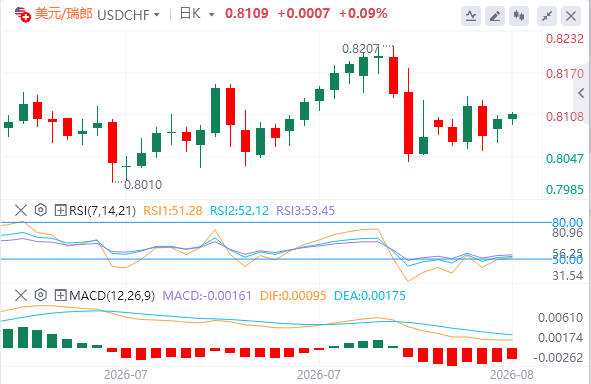Click the 0.8109 current price
The image size is (591, 384).
point(247,14)
